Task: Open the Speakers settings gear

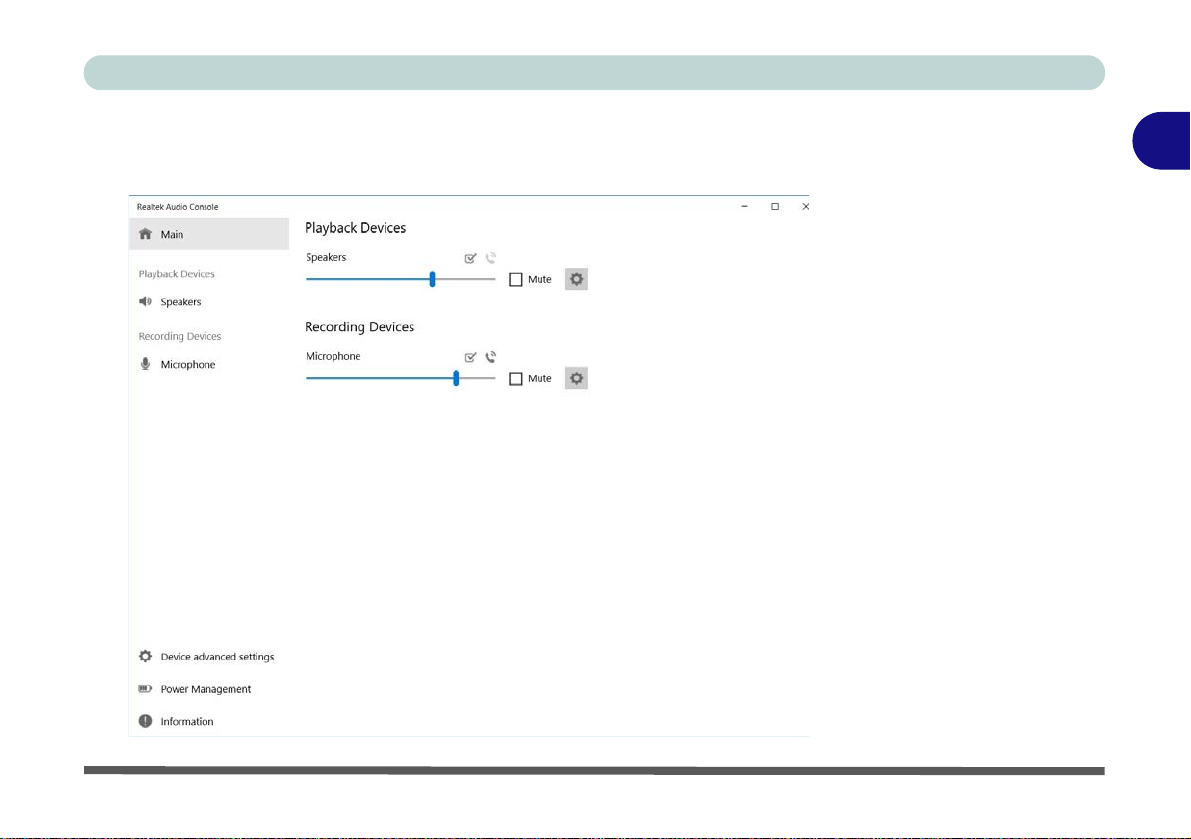Action: [577, 279]
